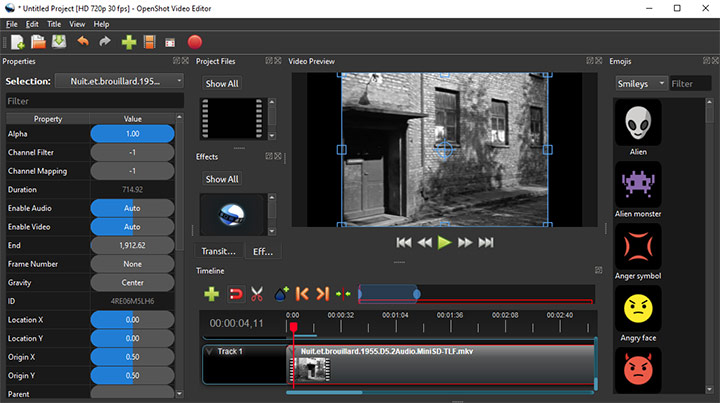Screen dimensions: 720x403
Task: Undo the last action via toolbar
Action: tap(82, 42)
